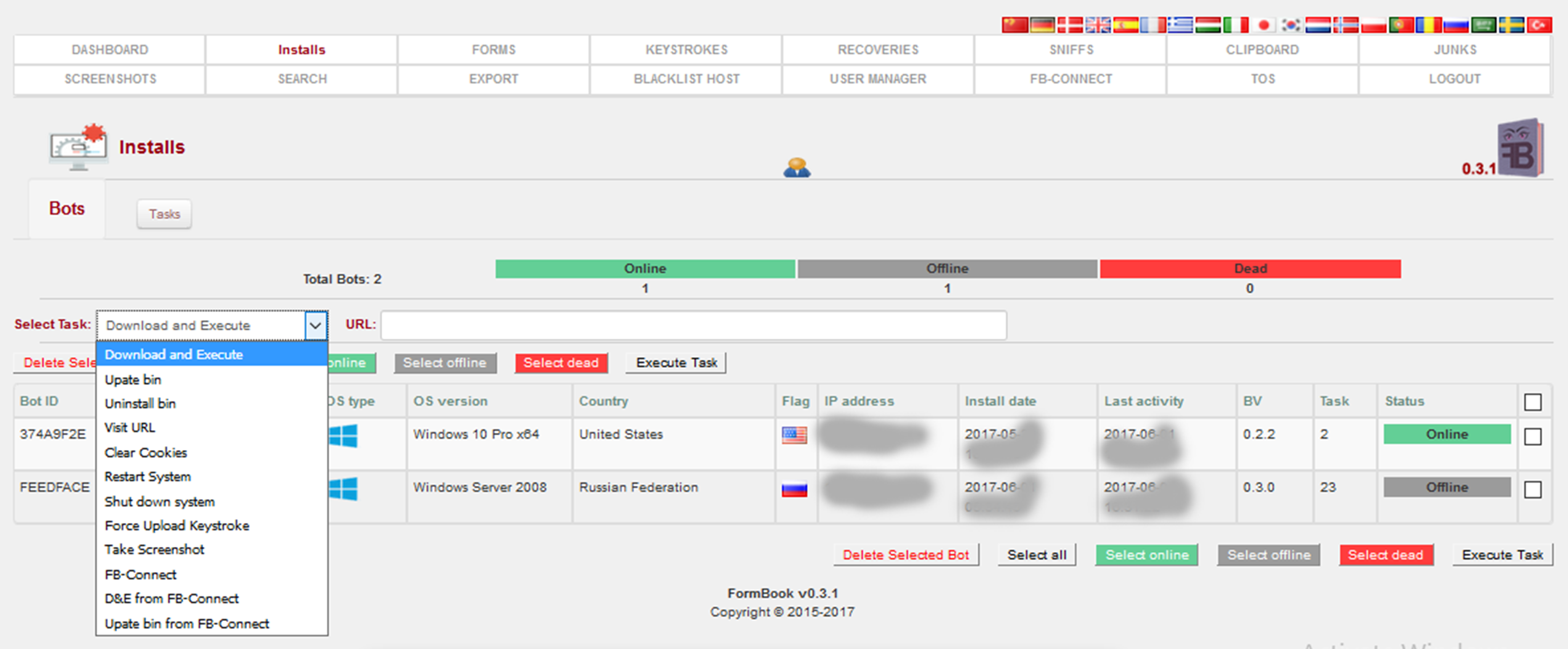
Task: Navigate to SCREENSHOTS
Action: 110,79
